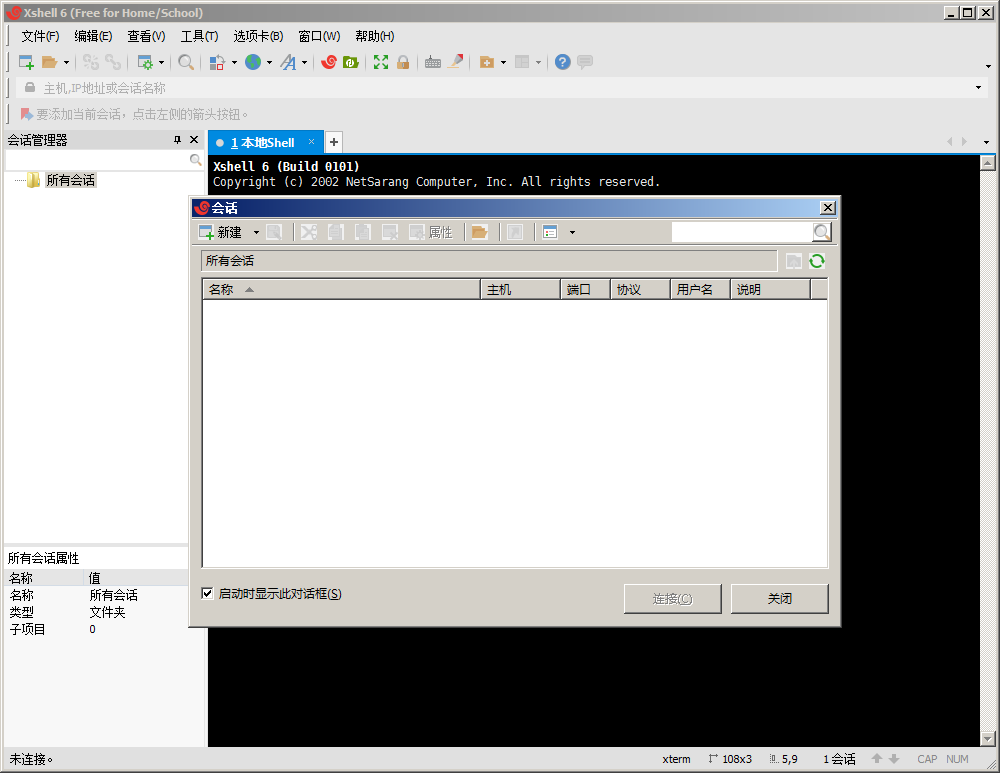1000x773 pixels.
Task: Sort by 协议 column header
Action: tap(640, 290)
